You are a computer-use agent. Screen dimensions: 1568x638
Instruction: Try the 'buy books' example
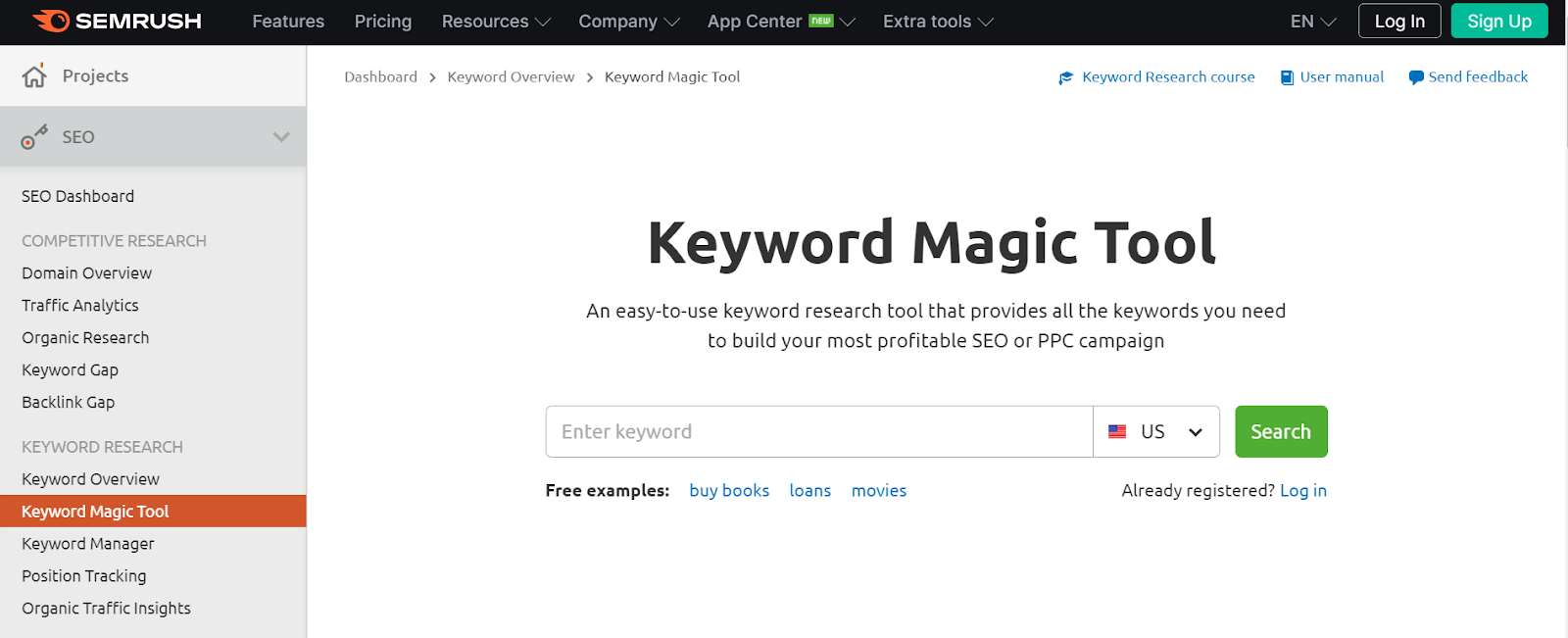click(729, 491)
